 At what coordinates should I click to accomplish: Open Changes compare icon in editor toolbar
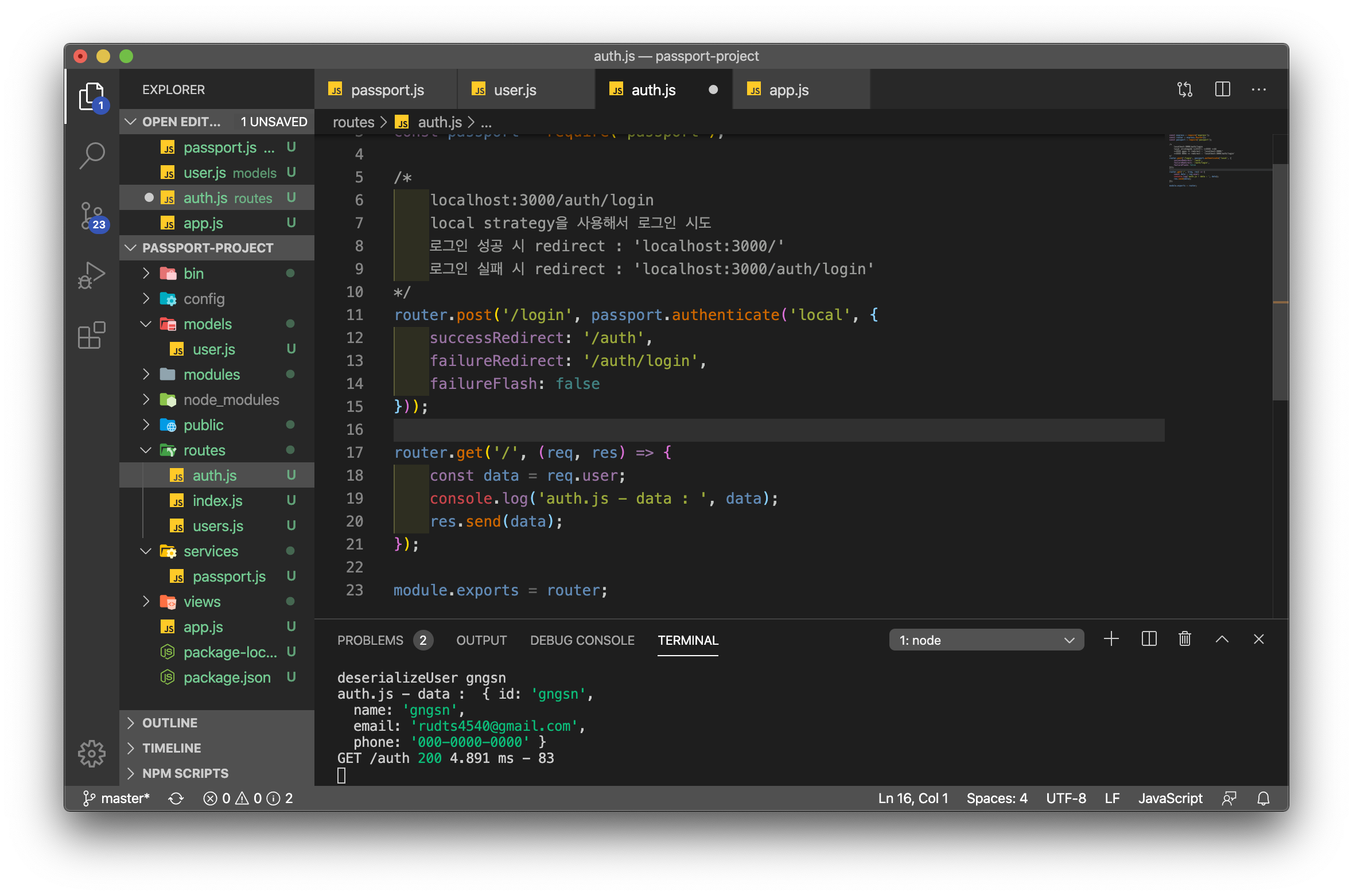(x=1184, y=89)
